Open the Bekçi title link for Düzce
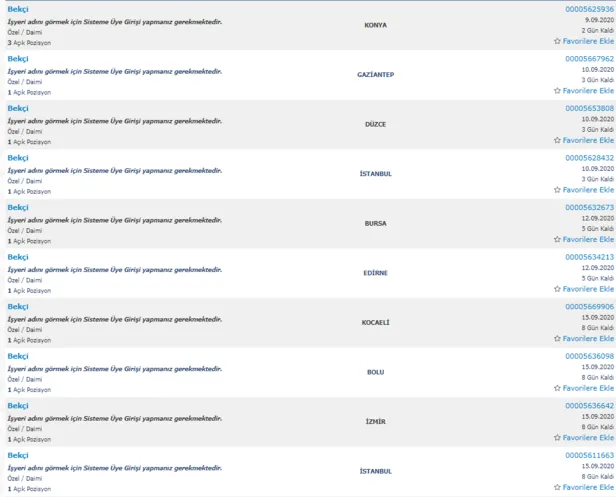The image size is (616, 497). point(18,108)
